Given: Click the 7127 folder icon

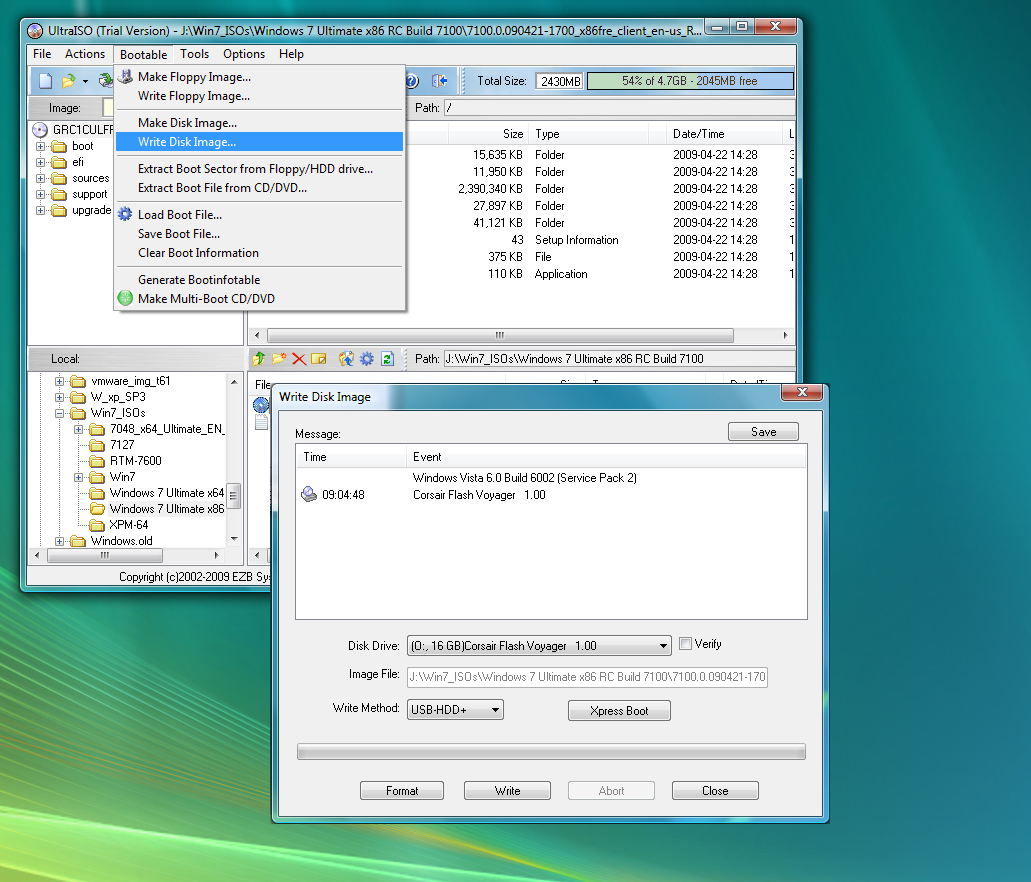Looking at the screenshot, I should 97,445.
